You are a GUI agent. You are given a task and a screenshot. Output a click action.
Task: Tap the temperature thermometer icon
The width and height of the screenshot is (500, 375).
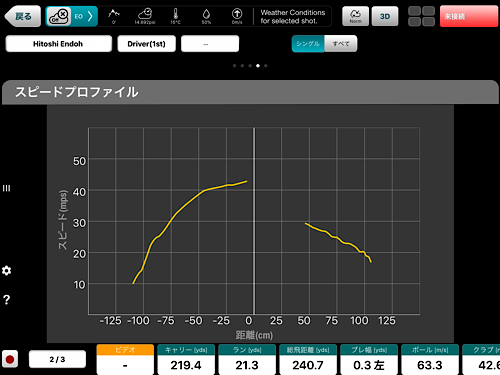click(x=175, y=15)
